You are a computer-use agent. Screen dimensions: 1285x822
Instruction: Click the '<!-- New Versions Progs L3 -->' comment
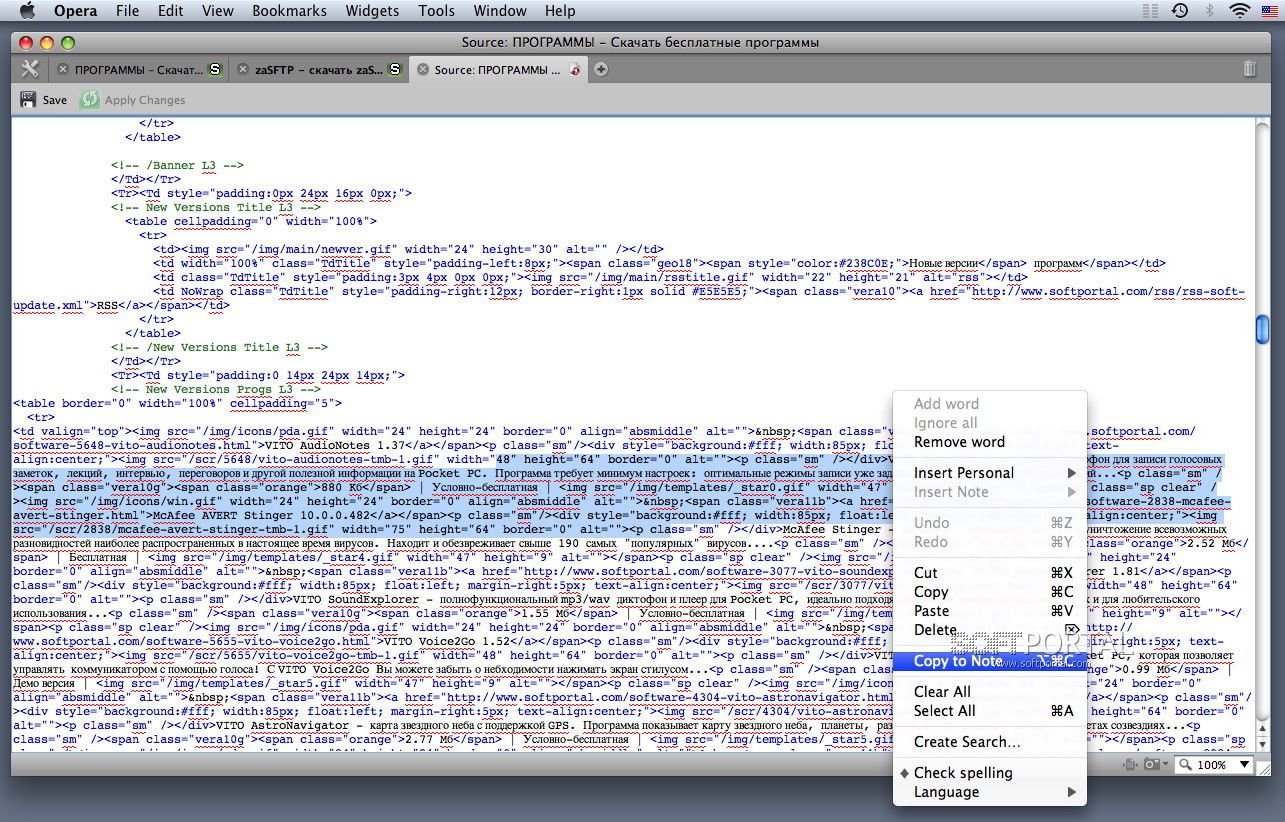[x=215, y=389]
